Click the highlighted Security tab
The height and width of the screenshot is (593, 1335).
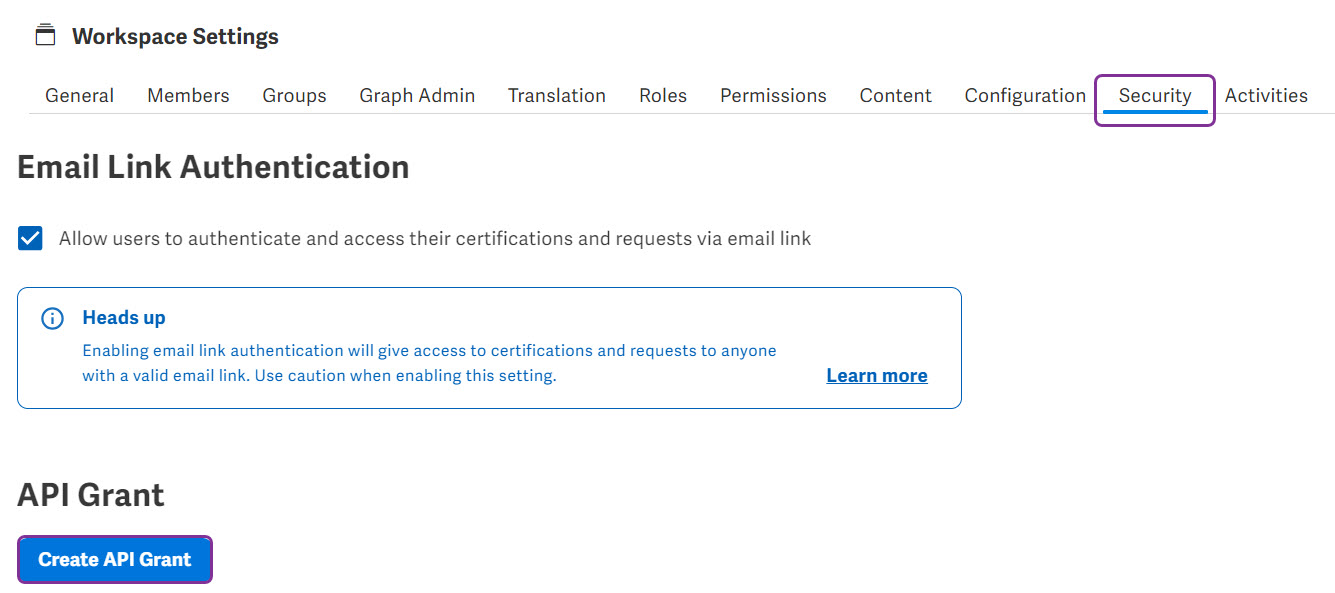(1155, 95)
